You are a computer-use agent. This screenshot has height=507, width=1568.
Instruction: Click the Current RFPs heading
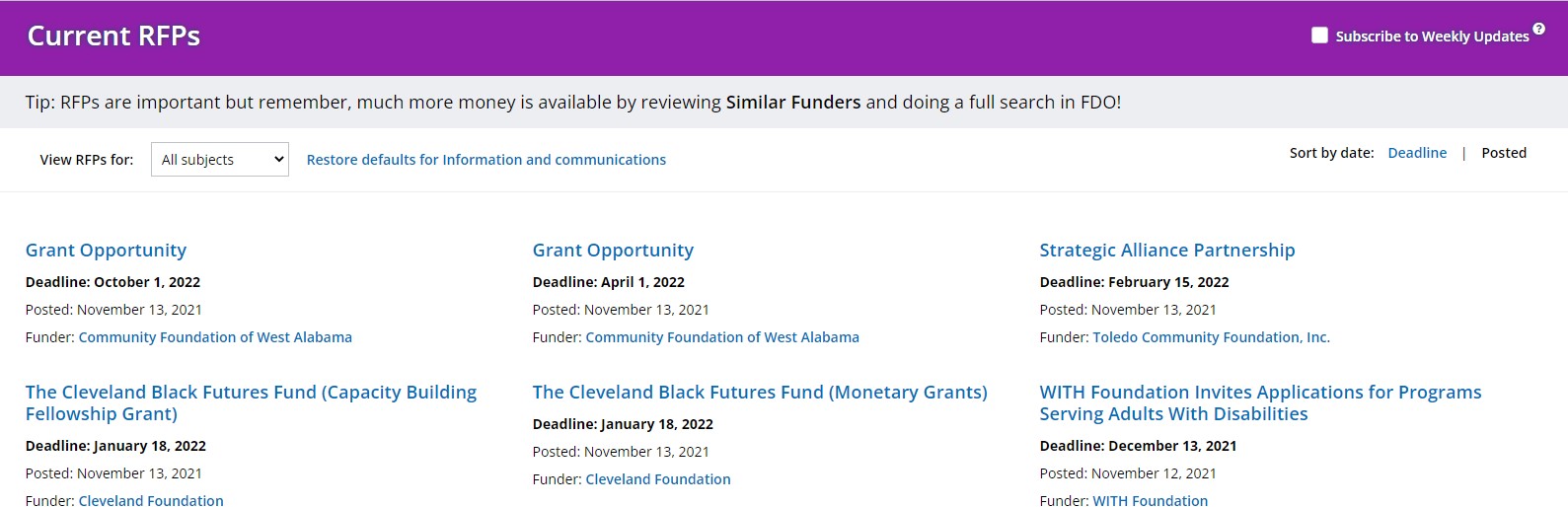(113, 36)
